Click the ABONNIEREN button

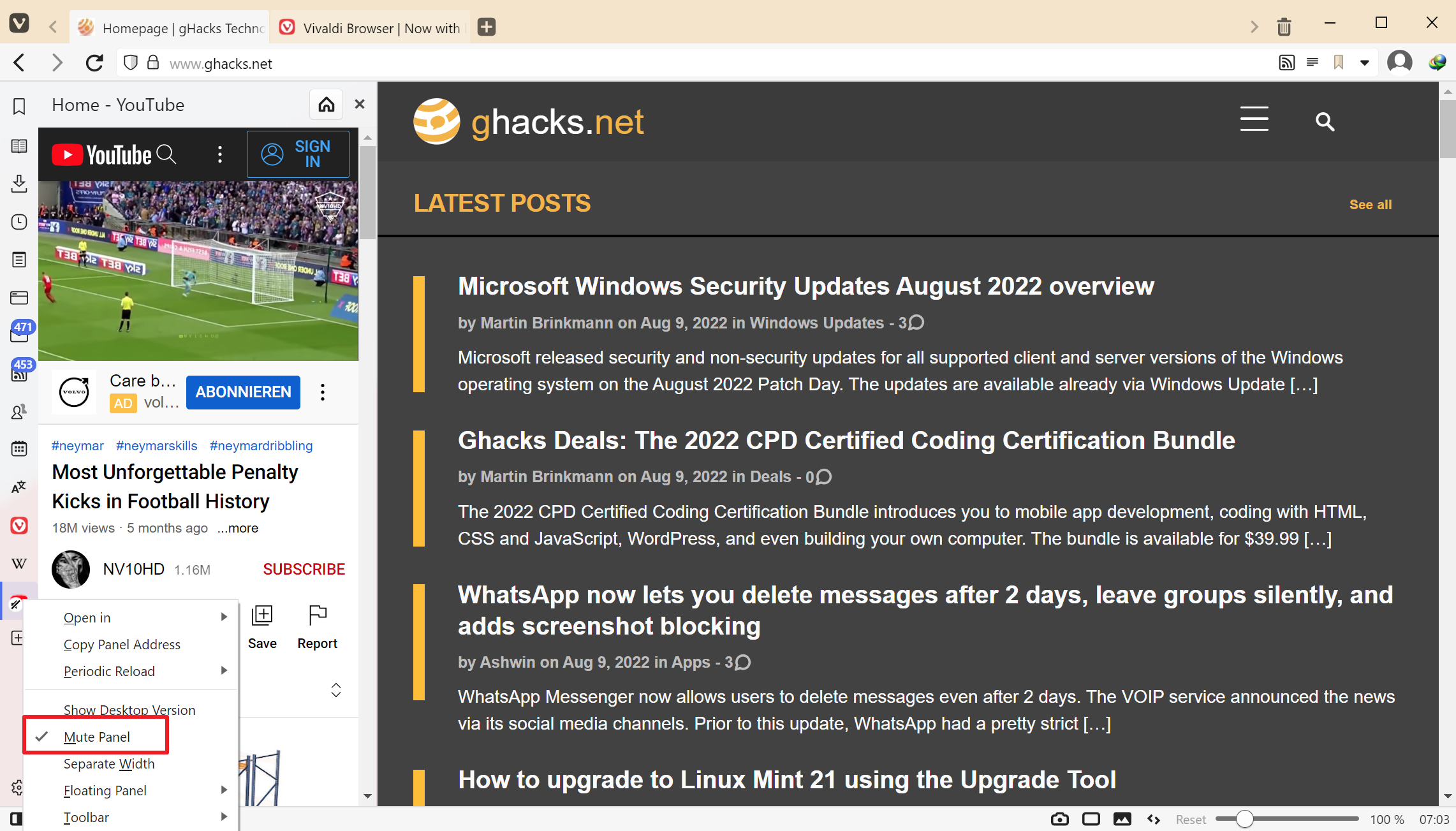coord(243,392)
